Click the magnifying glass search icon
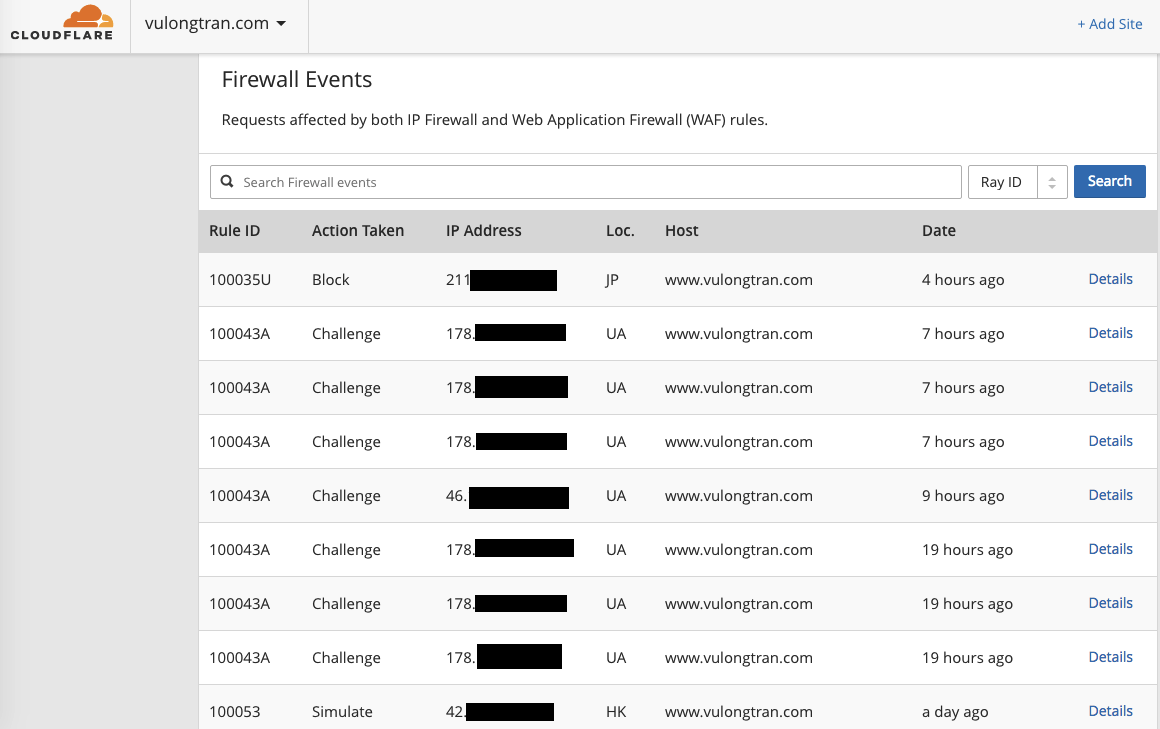 pyautogui.click(x=227, y=181)
